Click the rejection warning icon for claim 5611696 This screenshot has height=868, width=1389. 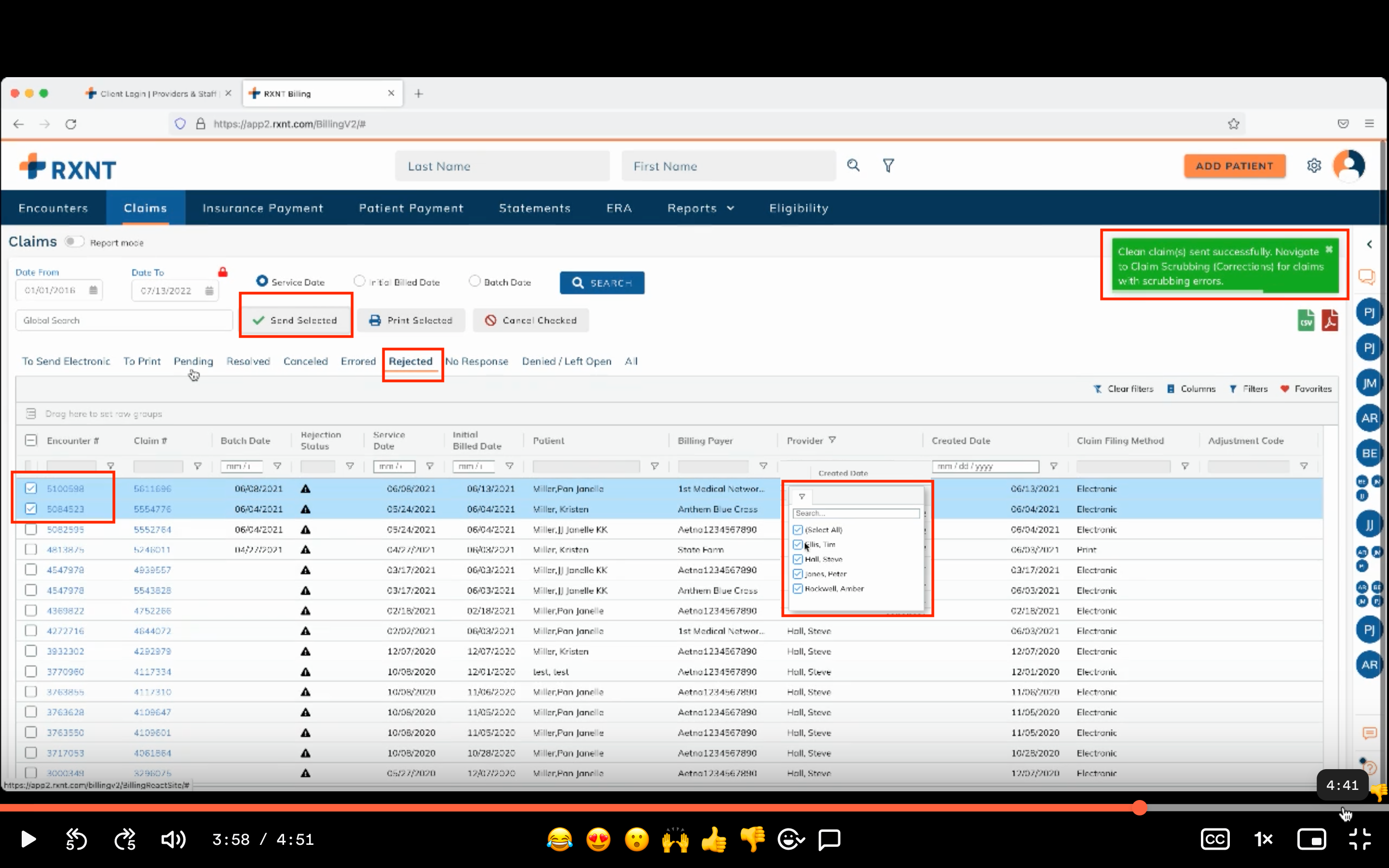pos(305,488)
